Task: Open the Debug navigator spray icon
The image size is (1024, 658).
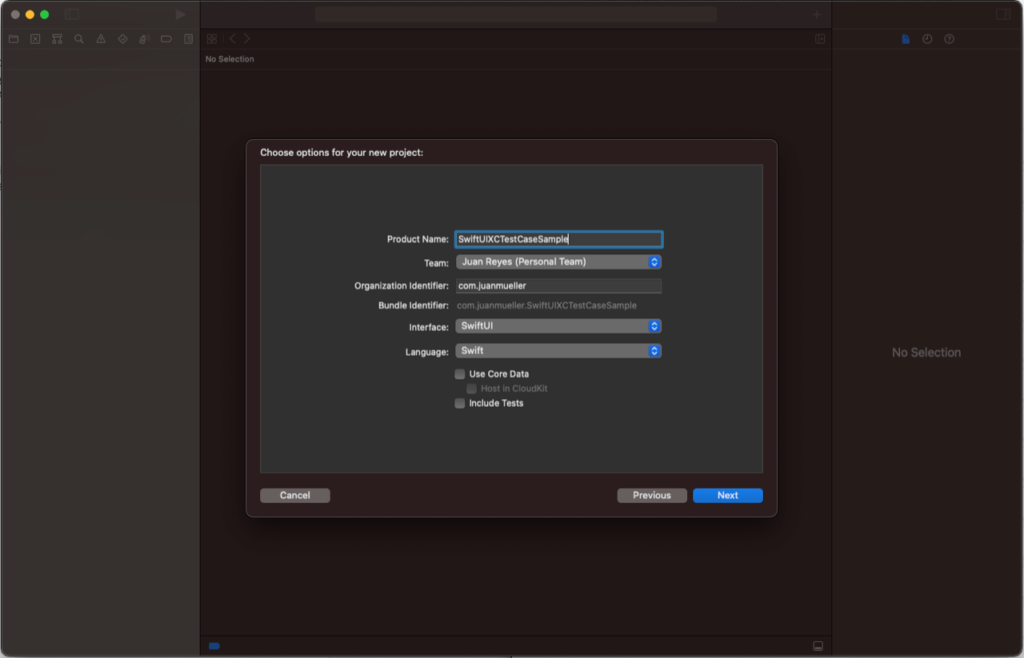Action: click(144, 39)
